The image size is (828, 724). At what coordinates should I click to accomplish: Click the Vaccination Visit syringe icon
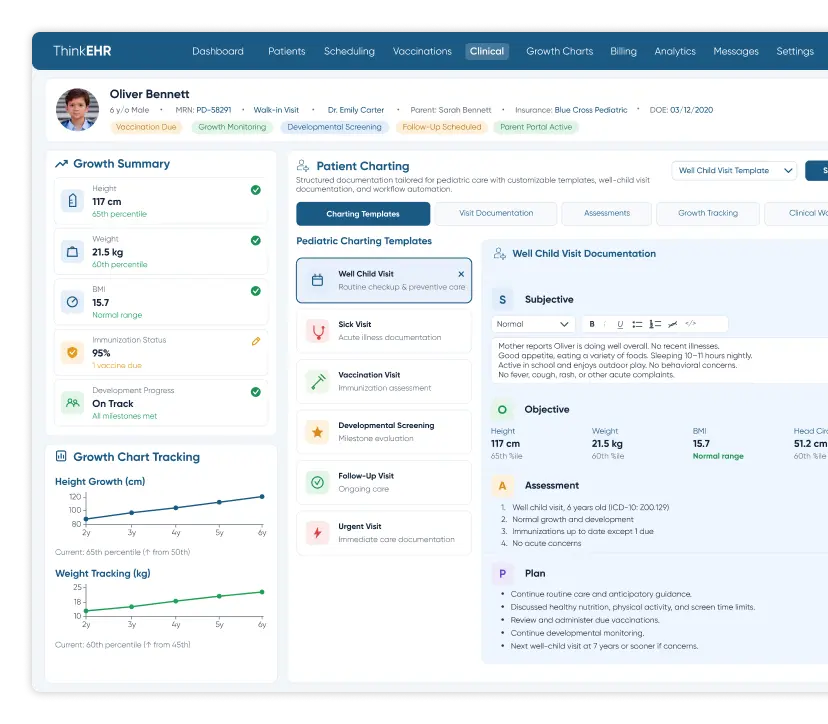318,381
